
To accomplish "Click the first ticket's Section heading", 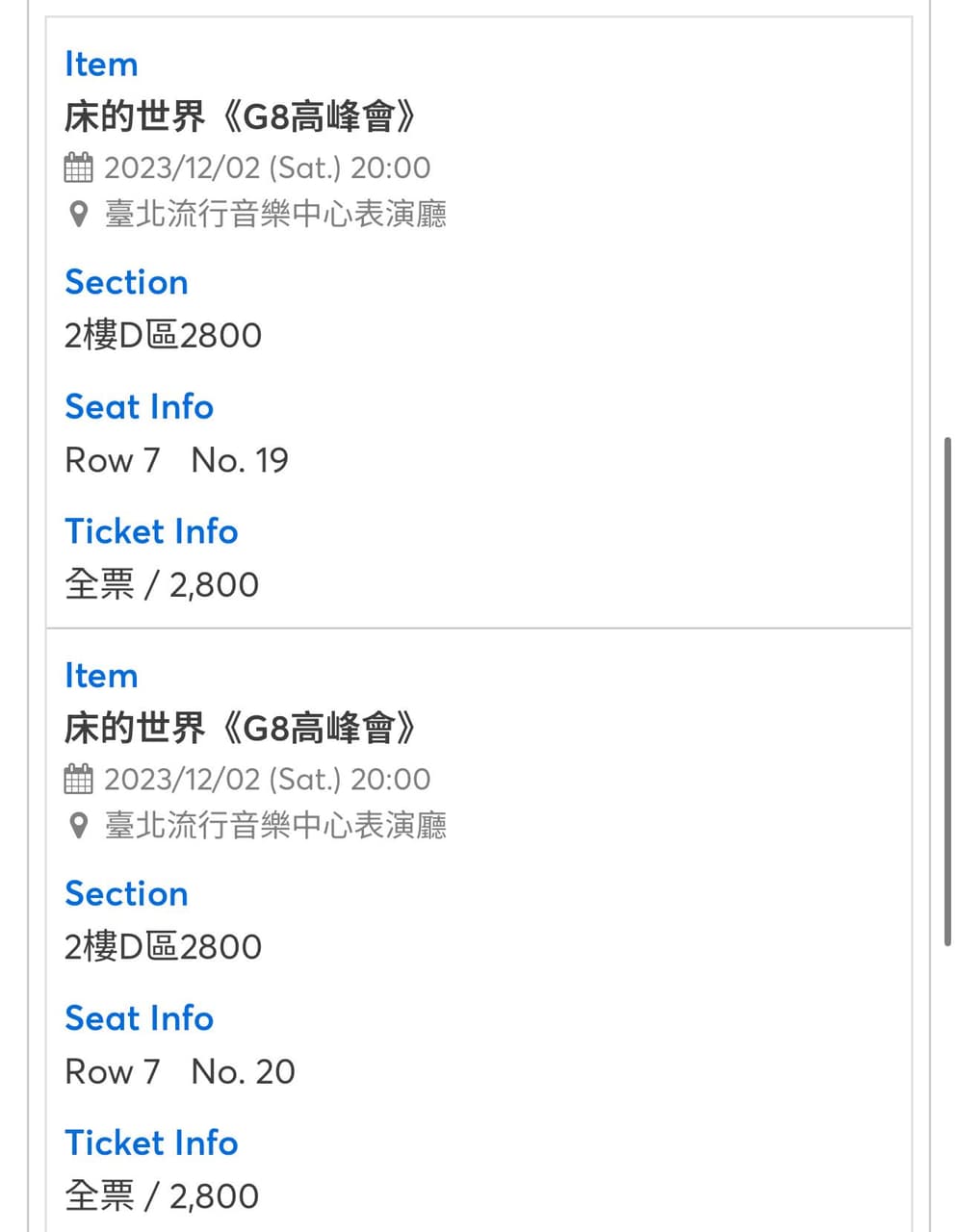I will coord(126,282).
